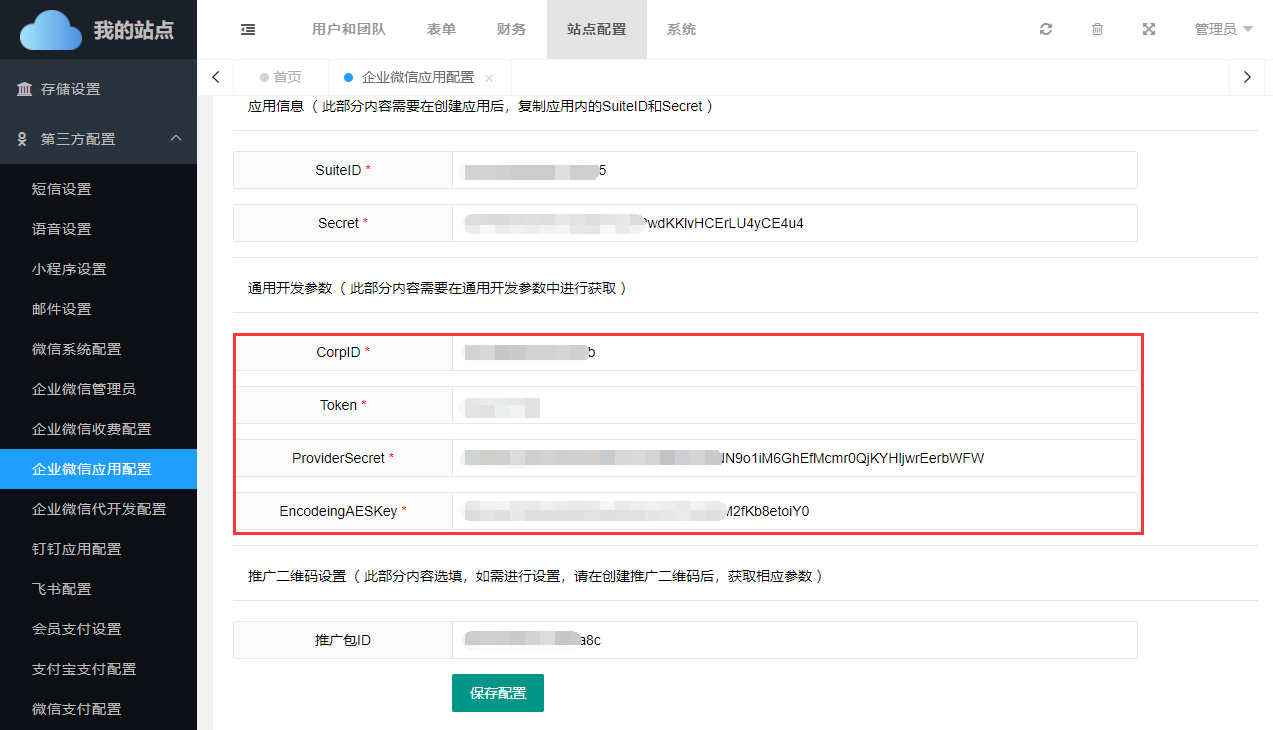Viewport: 1273px width, 730px height.
Task: Close the 企业微信应用配置 tab
Action: 489,78
